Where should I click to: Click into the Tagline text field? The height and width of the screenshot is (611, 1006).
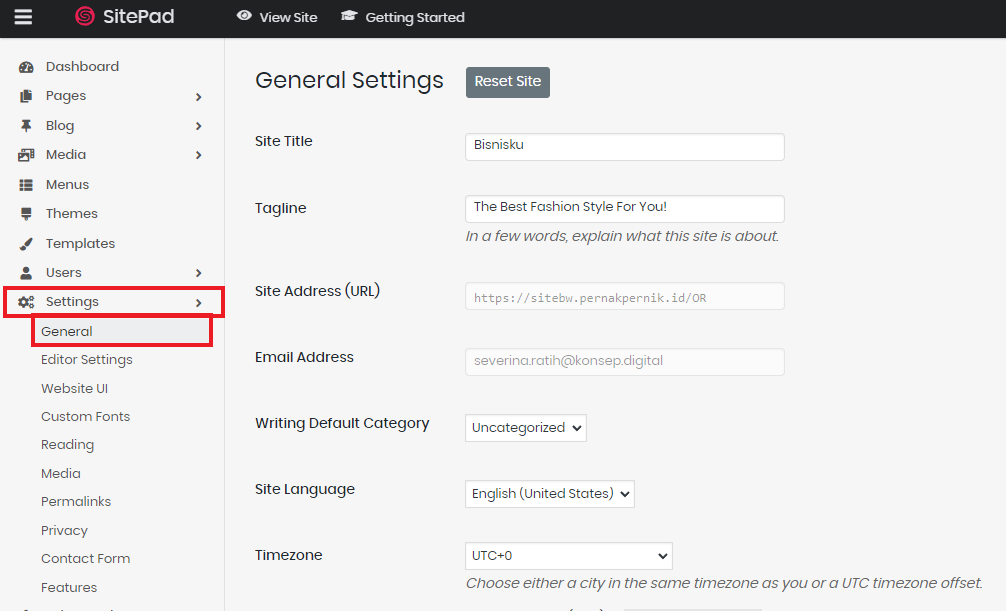coord(624,208)
